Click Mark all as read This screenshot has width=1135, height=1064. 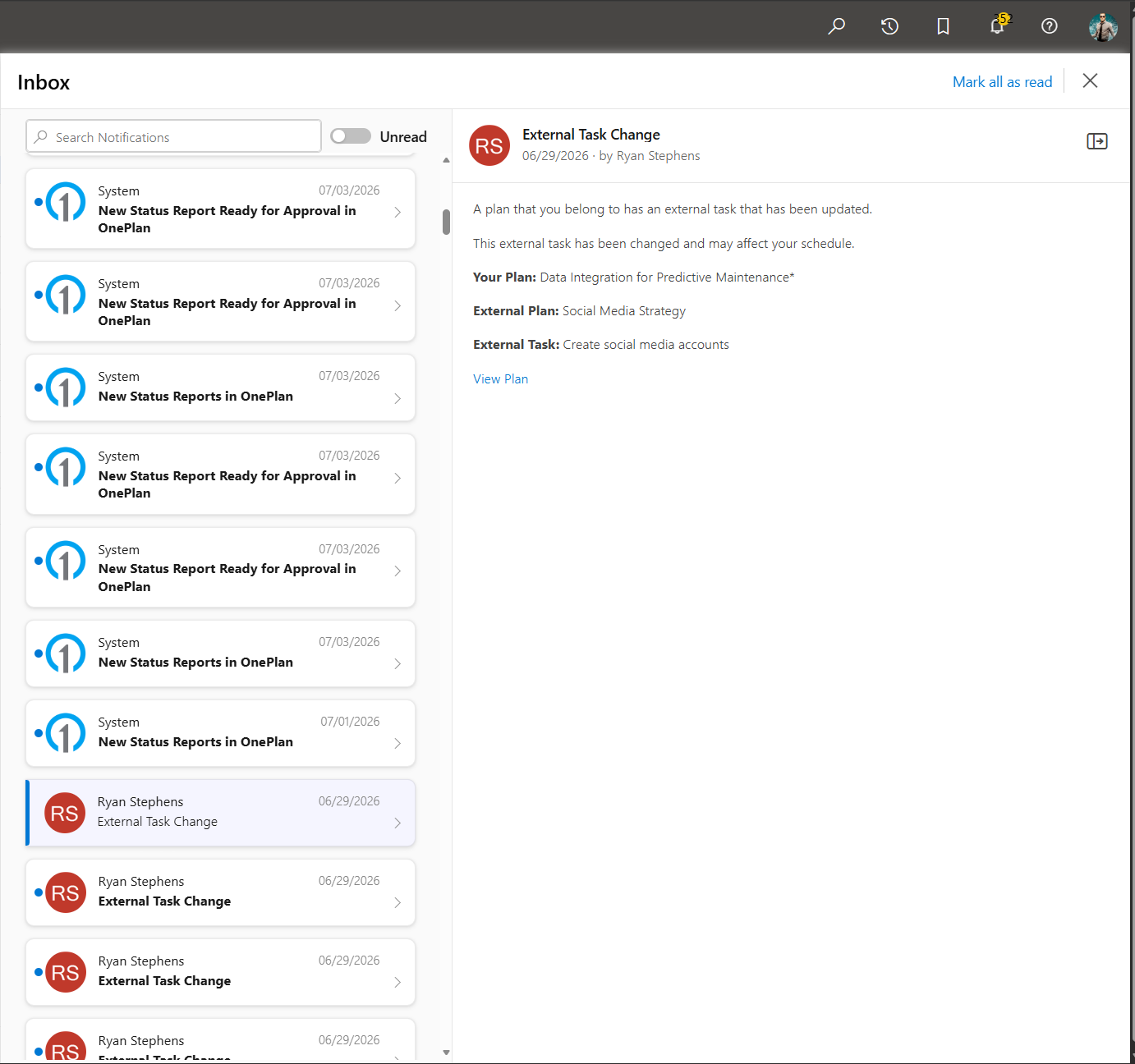[x=1002, y=82]
